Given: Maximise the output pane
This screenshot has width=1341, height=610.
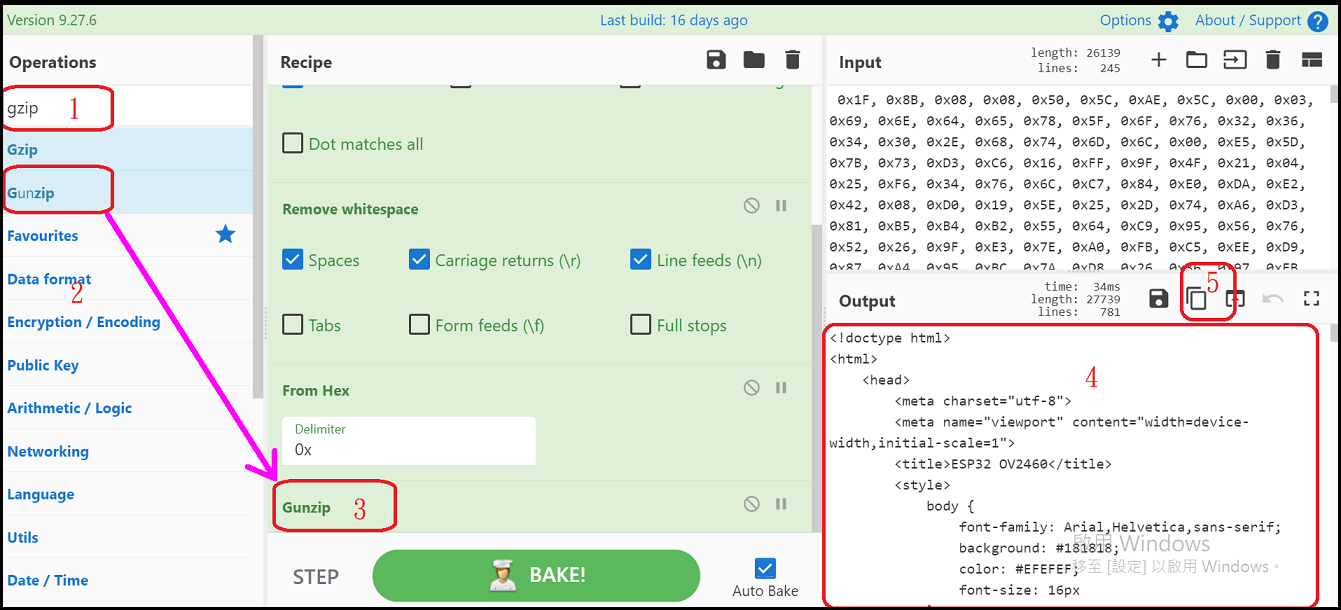Looking at the screenshot, I should point(1312,298).
